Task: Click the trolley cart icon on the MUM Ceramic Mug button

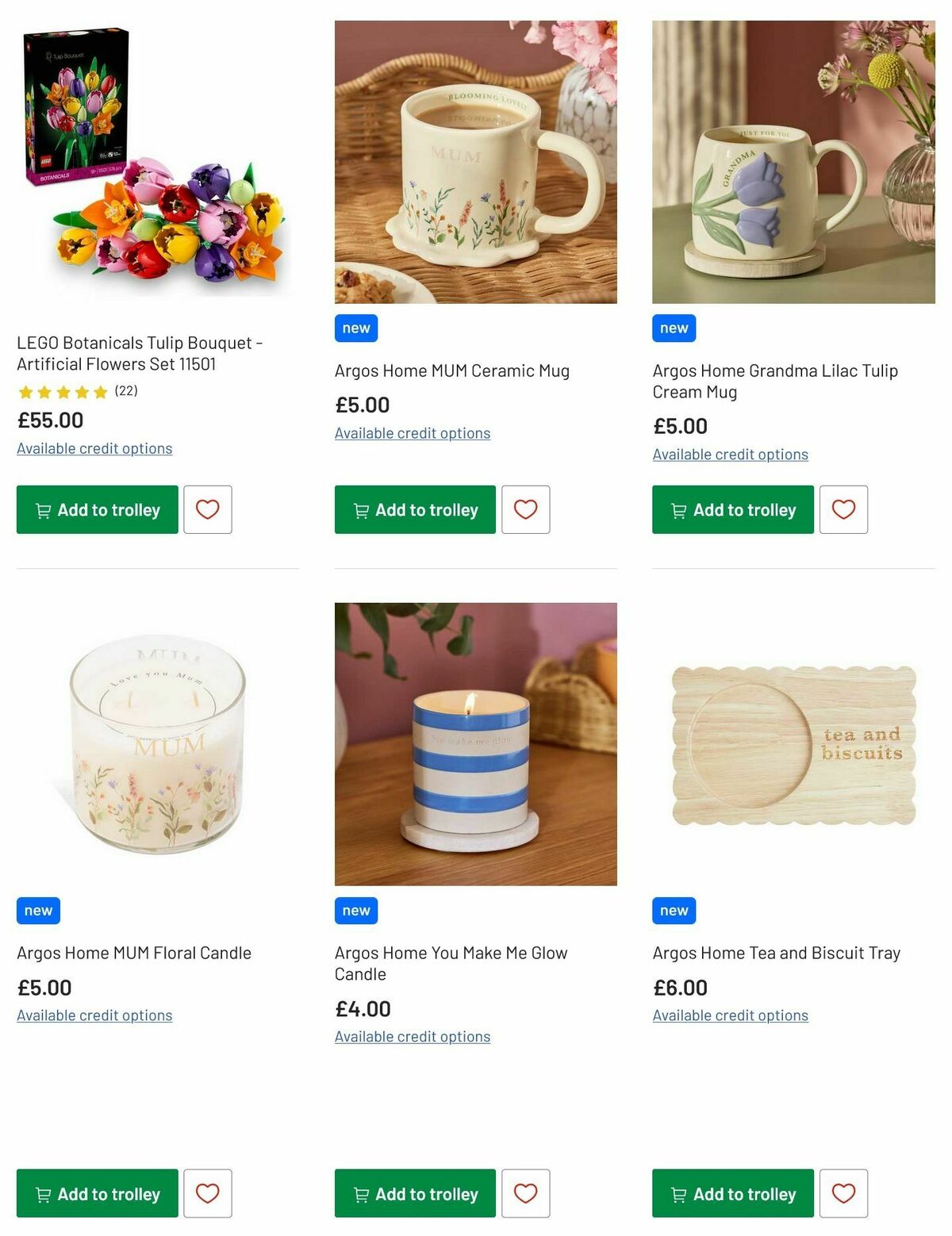Action: (x=363, y=509)
